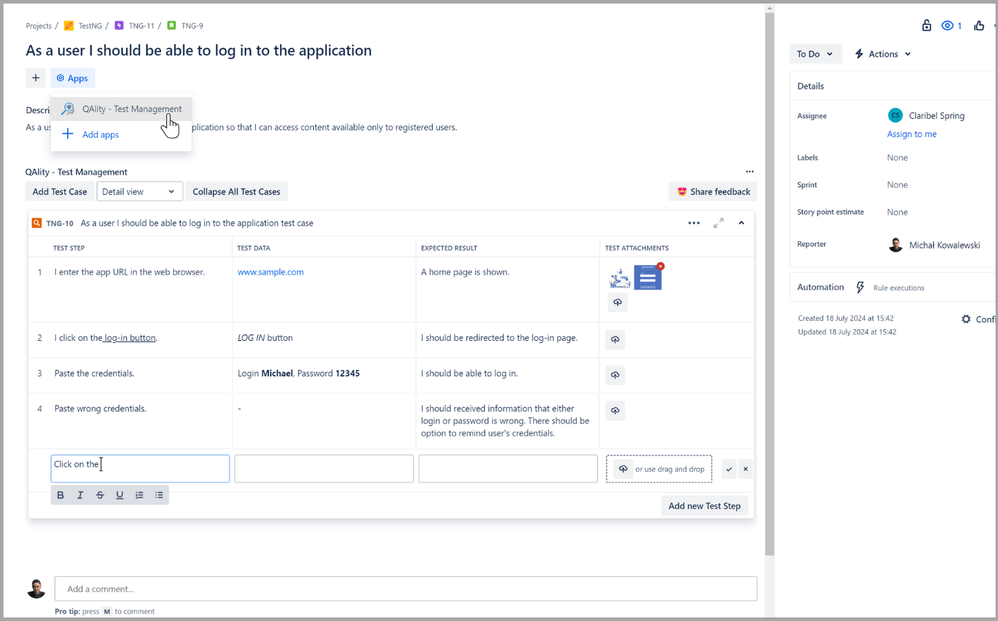
Task: Click the upload attachment icon in step 1
Action: click(617, 302)
